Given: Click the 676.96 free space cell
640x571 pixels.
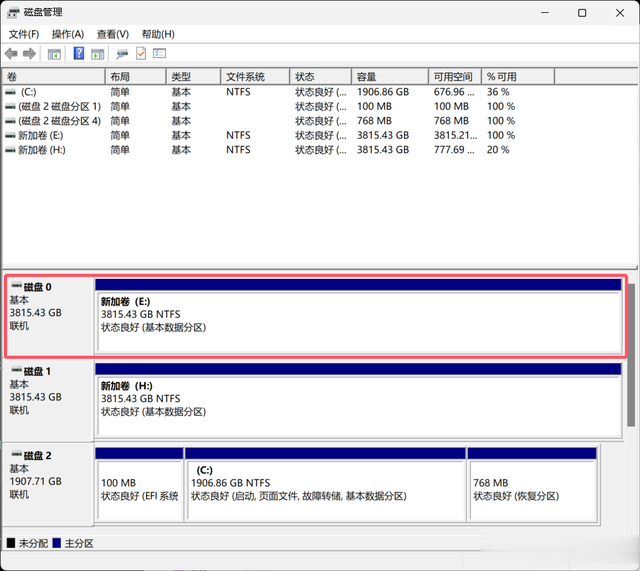Looking at the screenshot, I should pyautogui.click(x=454, y=92).
